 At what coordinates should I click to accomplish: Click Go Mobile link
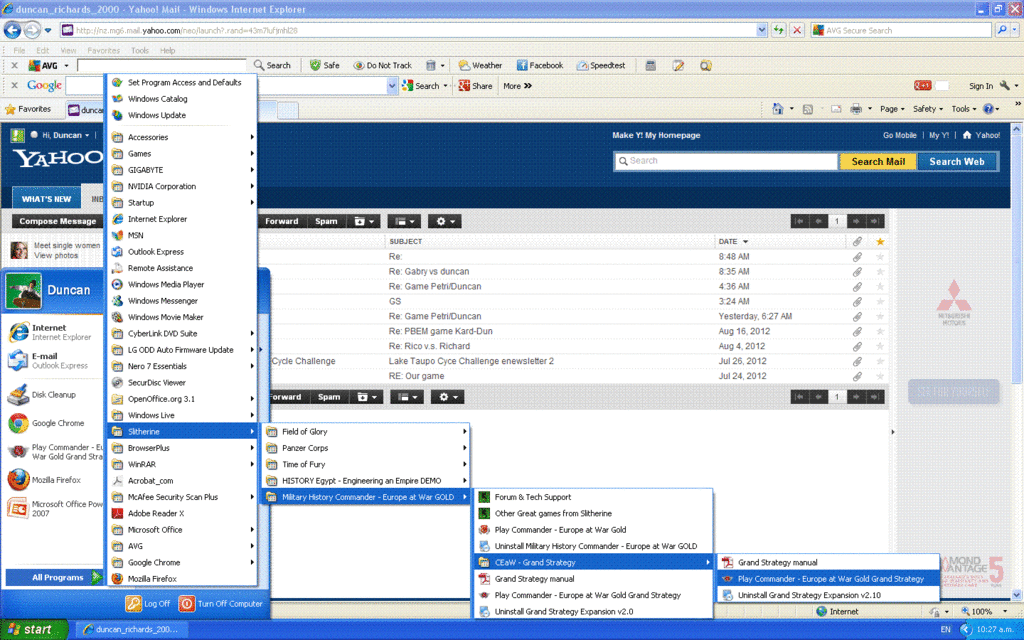[x=899, y=135]
